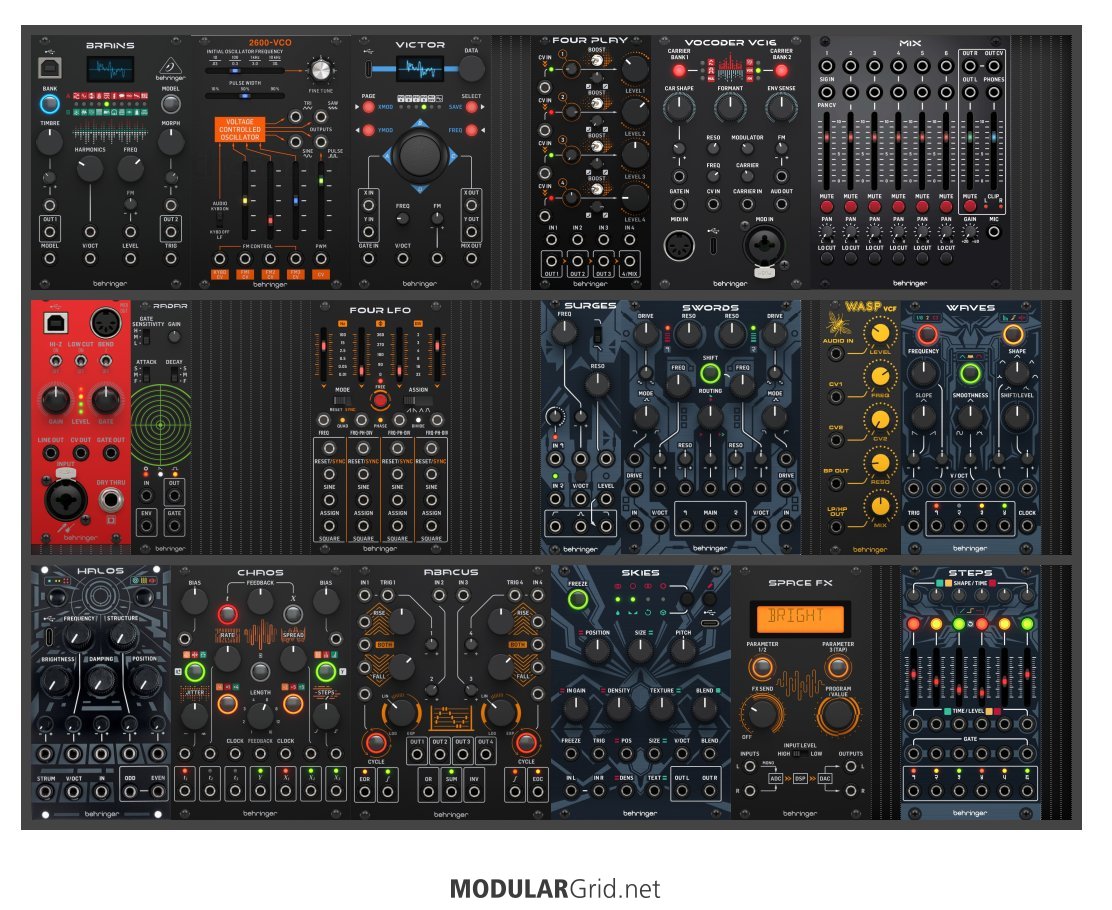Click the CLOCK jack on the Waves module

(1028, 526)
